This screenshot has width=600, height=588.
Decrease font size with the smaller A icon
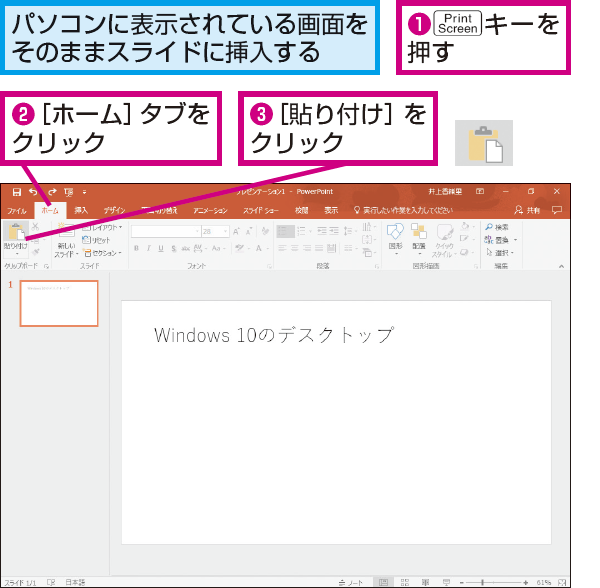click(x=249, y=231)
